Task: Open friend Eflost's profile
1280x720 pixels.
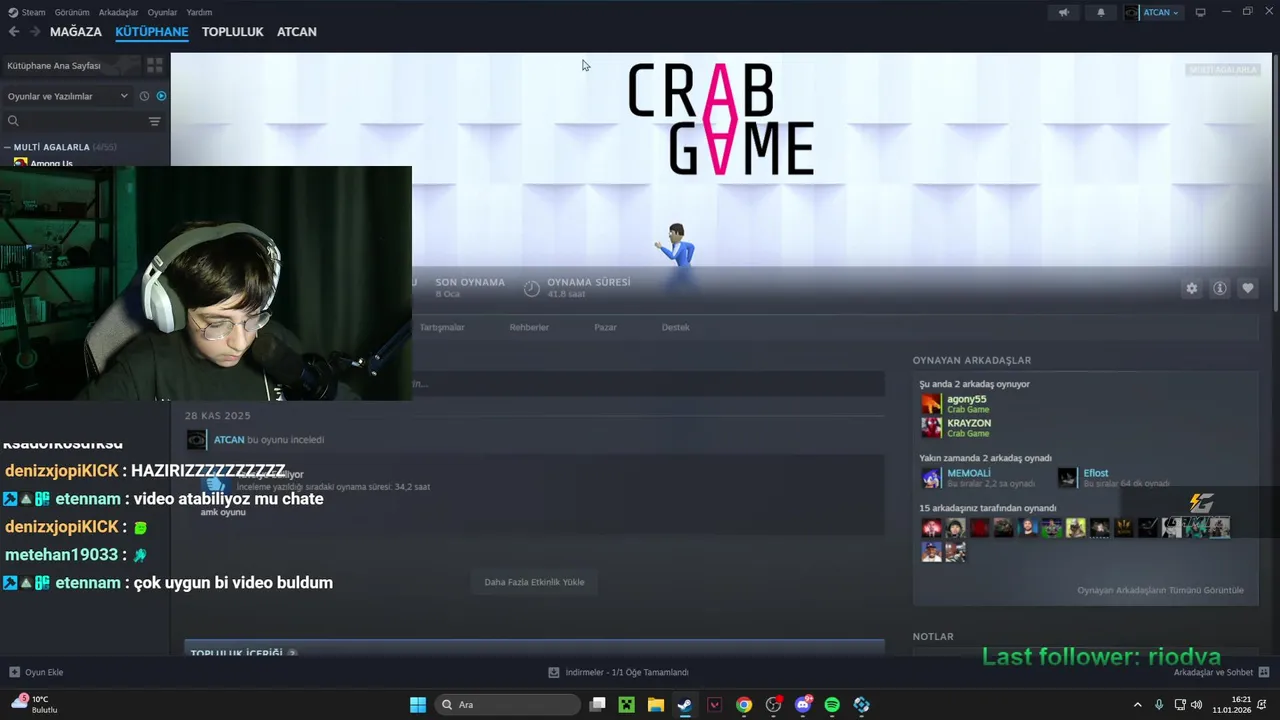Action: pyautogui.click(x=1096, y=473)
